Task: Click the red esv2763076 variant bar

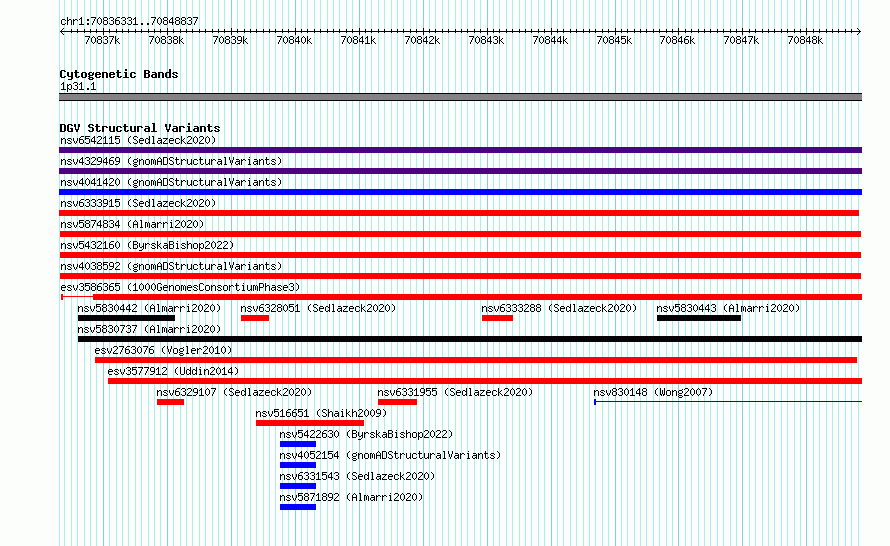Action: coord(476,360)
